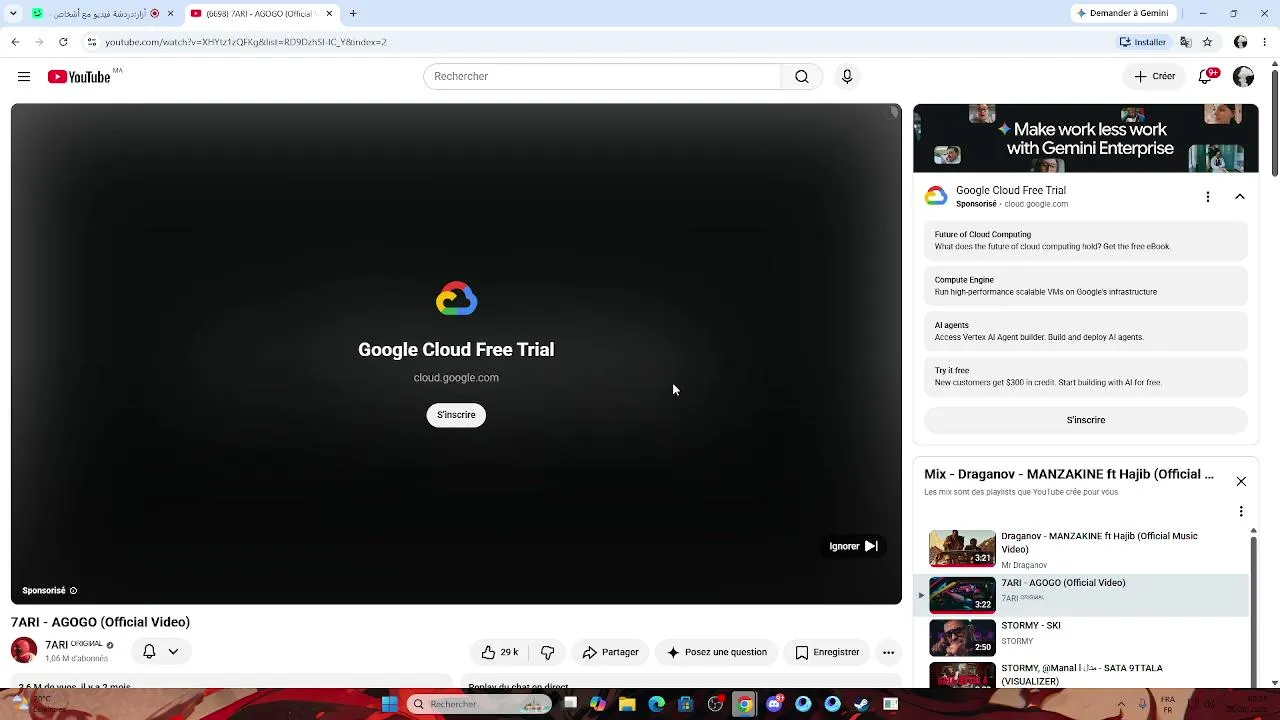Open the FRA language indicator in tray
The height and width of the screenshot is (720, 1280).
click(x=1168, y=704)
